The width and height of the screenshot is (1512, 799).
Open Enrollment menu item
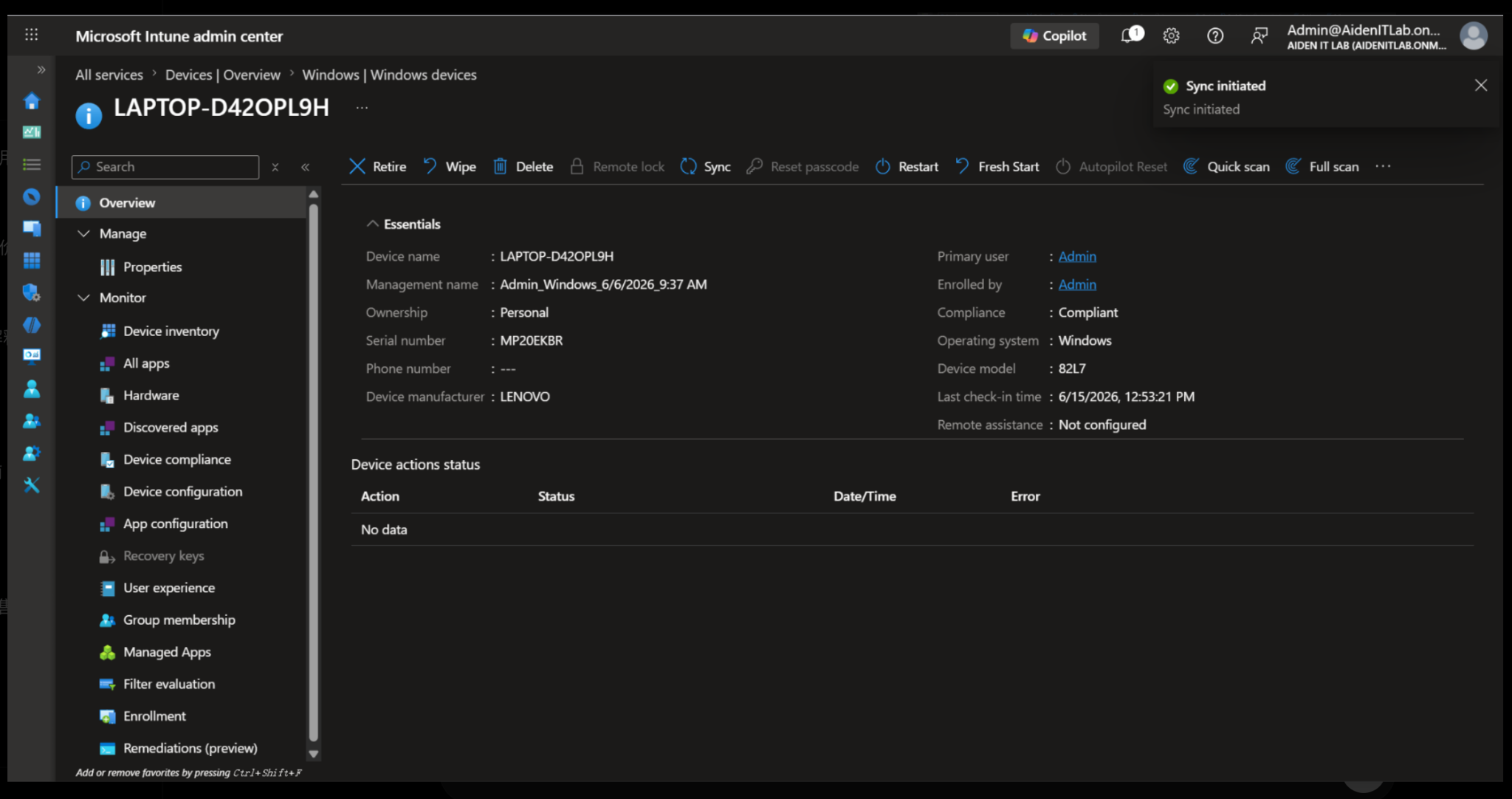click(154, 716)
